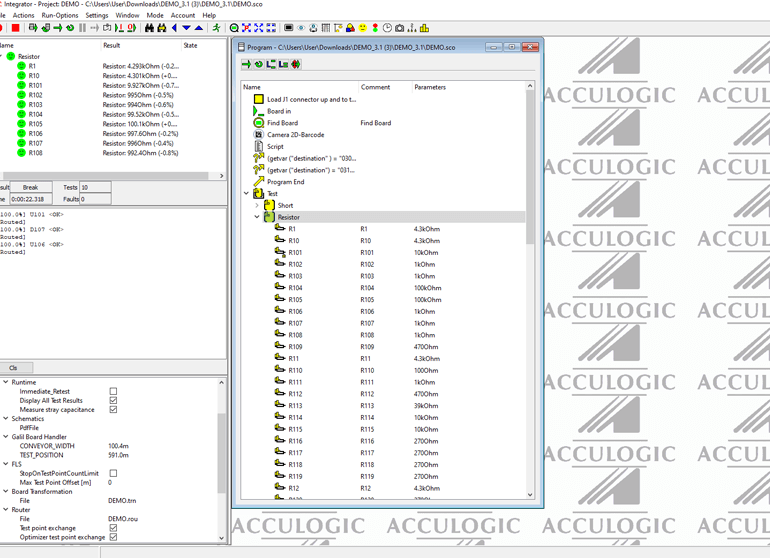Open the Account menu

coord(183,15)
